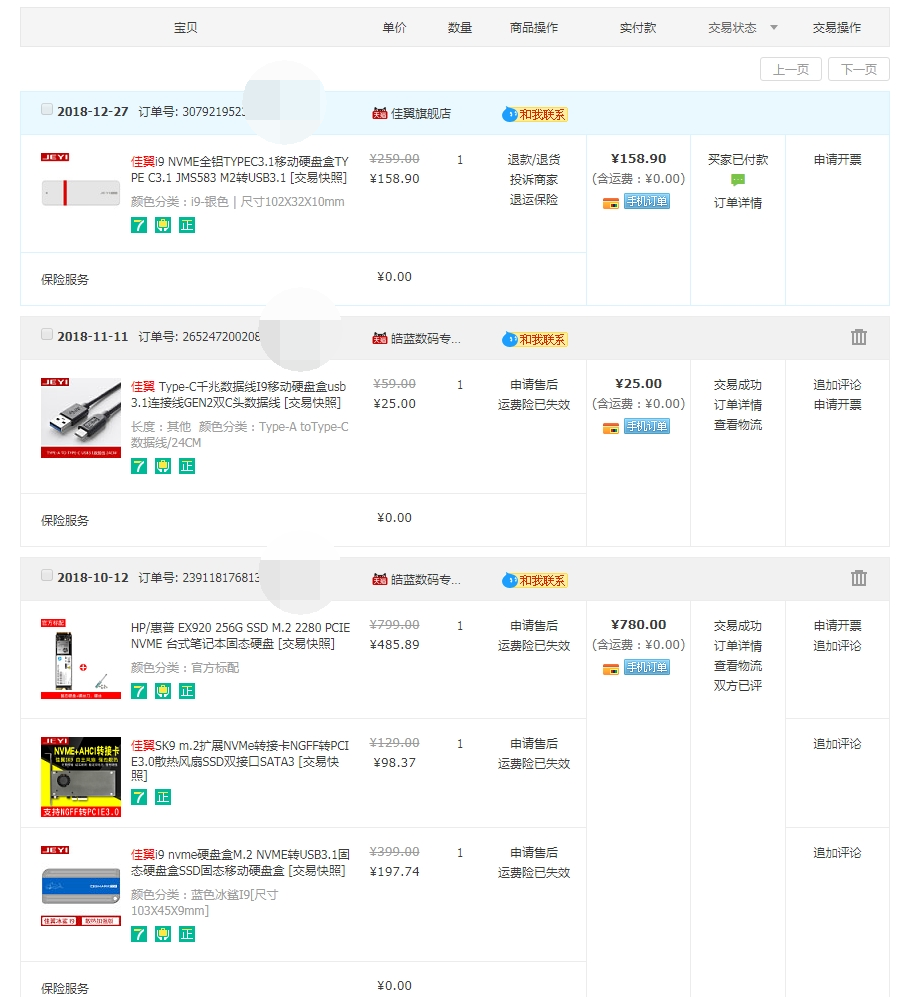Open Wangwang chat for the 2018-10-12 order
The height and width of the screenshot is (997, 923).
535,581
